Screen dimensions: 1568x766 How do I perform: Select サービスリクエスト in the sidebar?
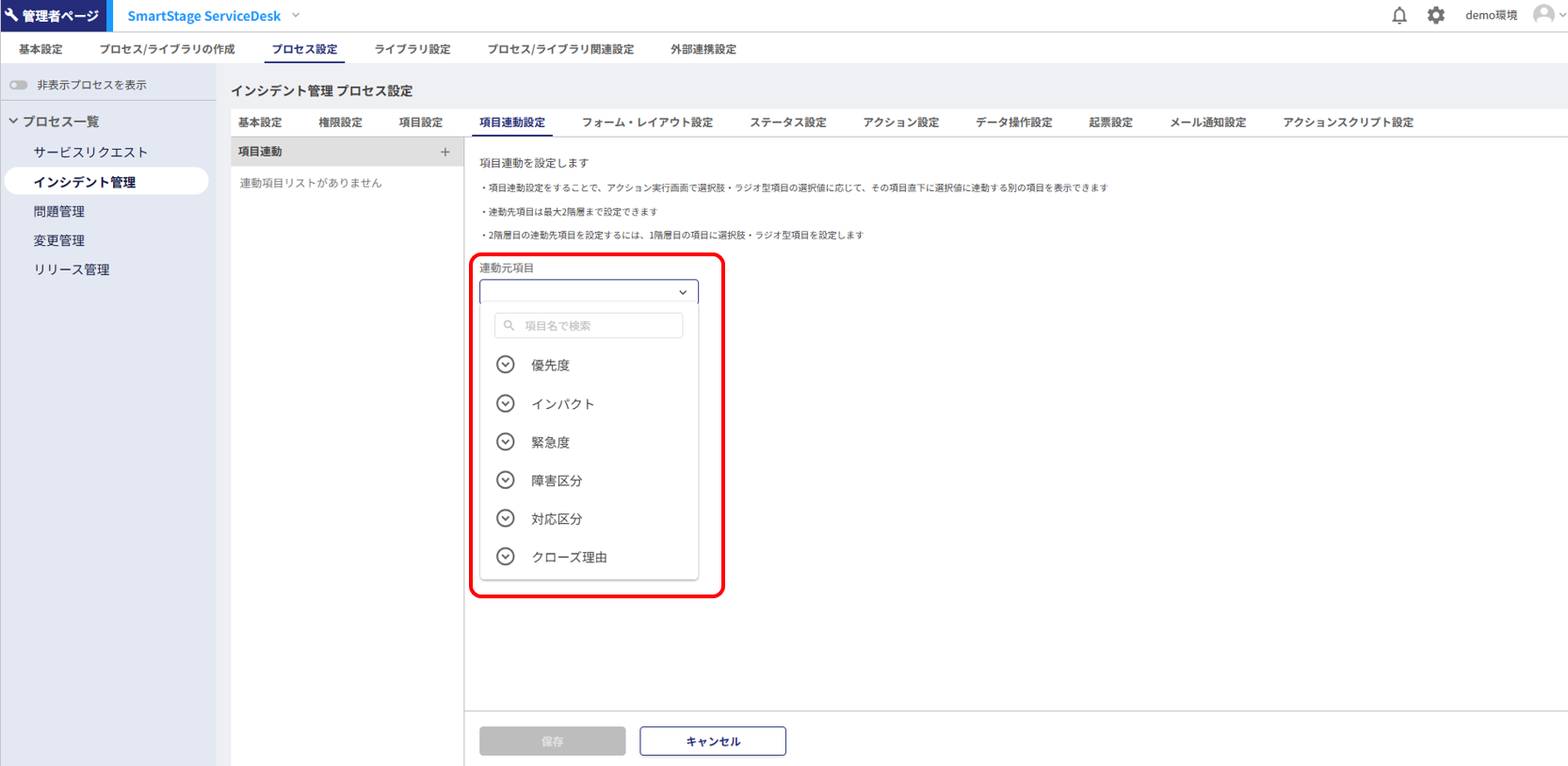[x=90, y=153]
